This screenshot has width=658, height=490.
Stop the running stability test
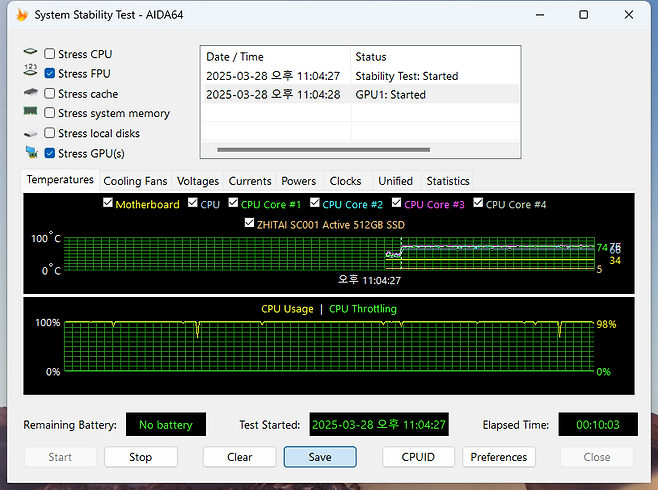point(141,457)
